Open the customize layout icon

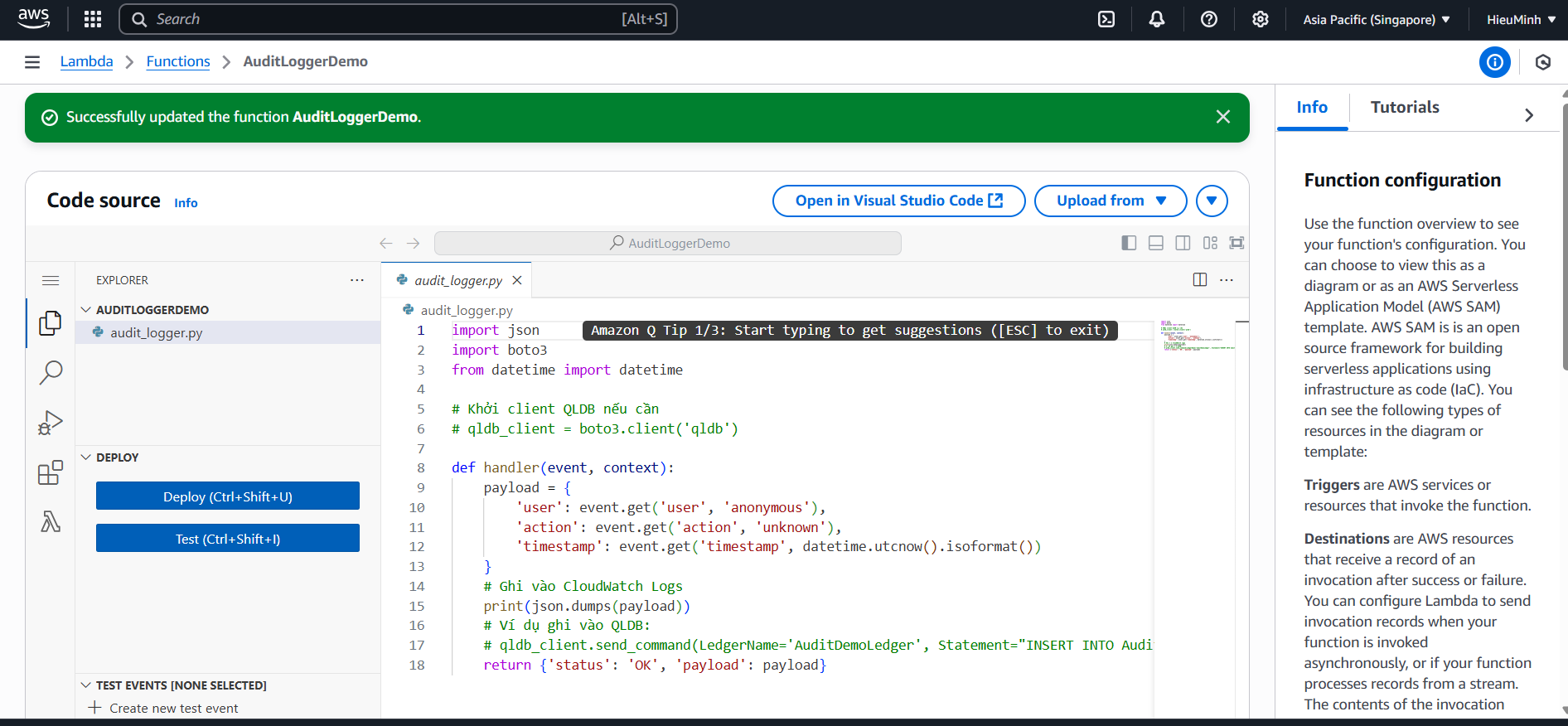point(1211,243)
